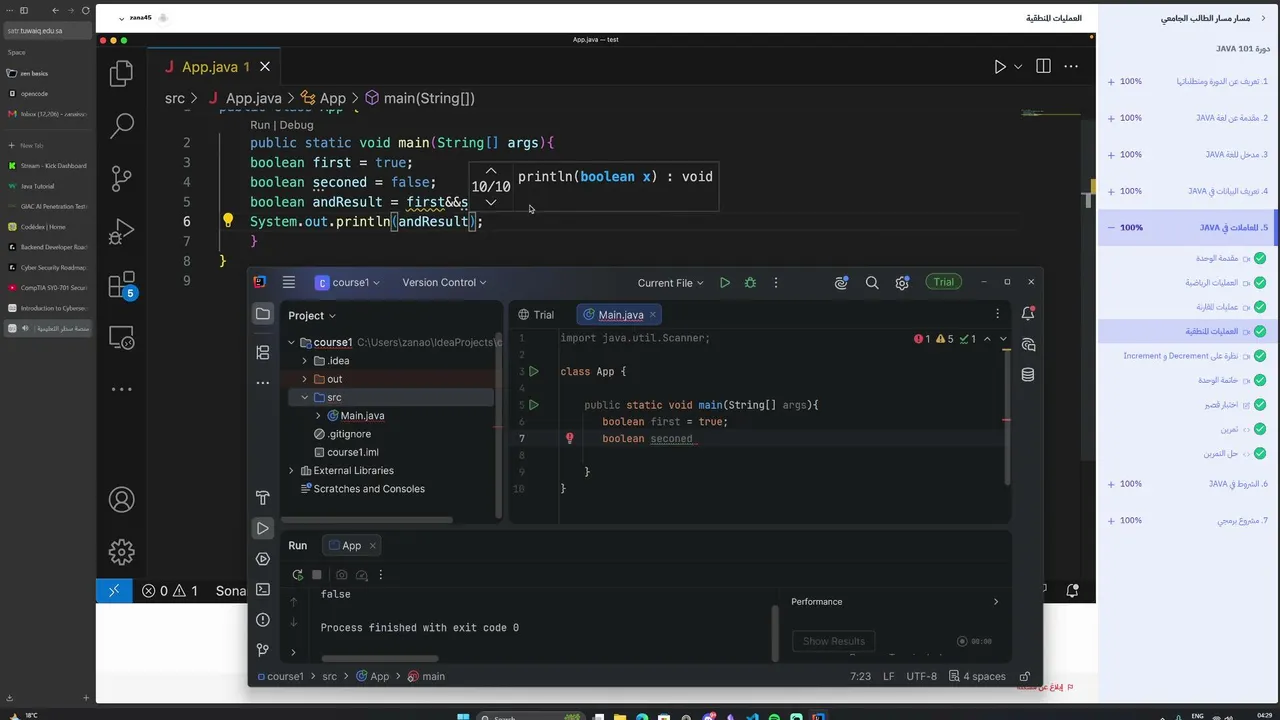Expand the .idea folder in Project tree
This screenshot has width=1280, height=720.
pos(304,361)
